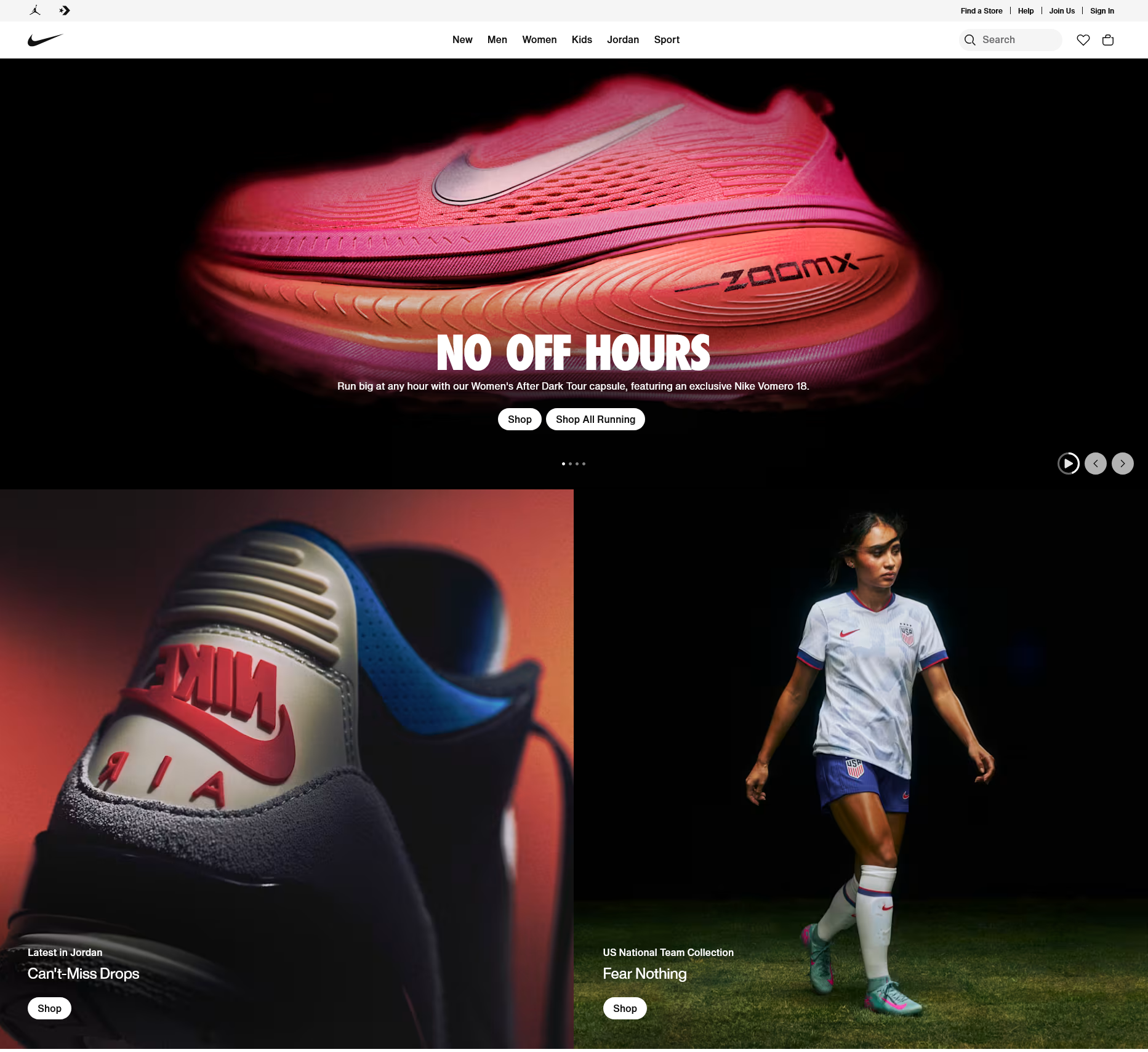Click Shop All Running button
This screenshot has width=1148, height=1052.
pos(595,419)
